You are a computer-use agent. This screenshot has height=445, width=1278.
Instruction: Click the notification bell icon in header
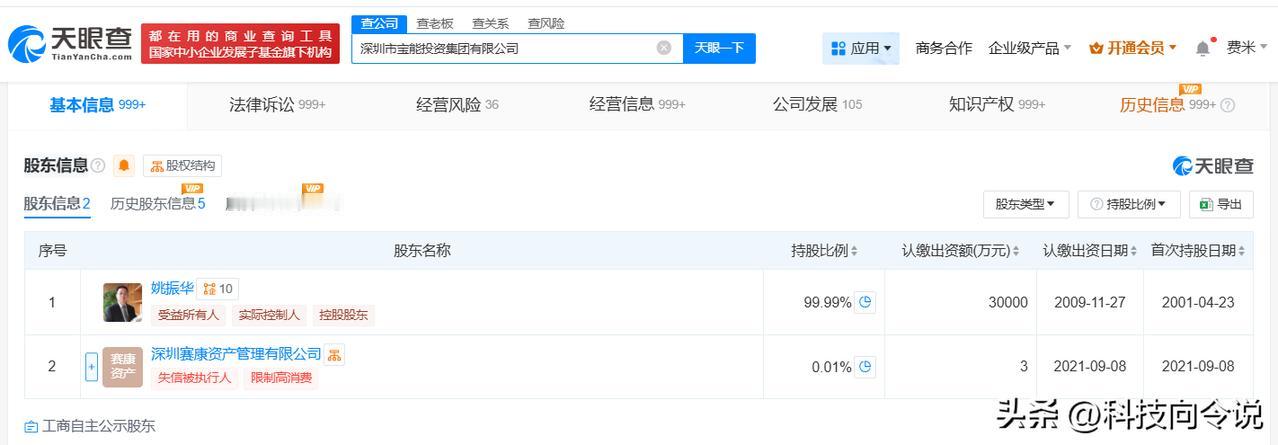tap(1203, 48)
